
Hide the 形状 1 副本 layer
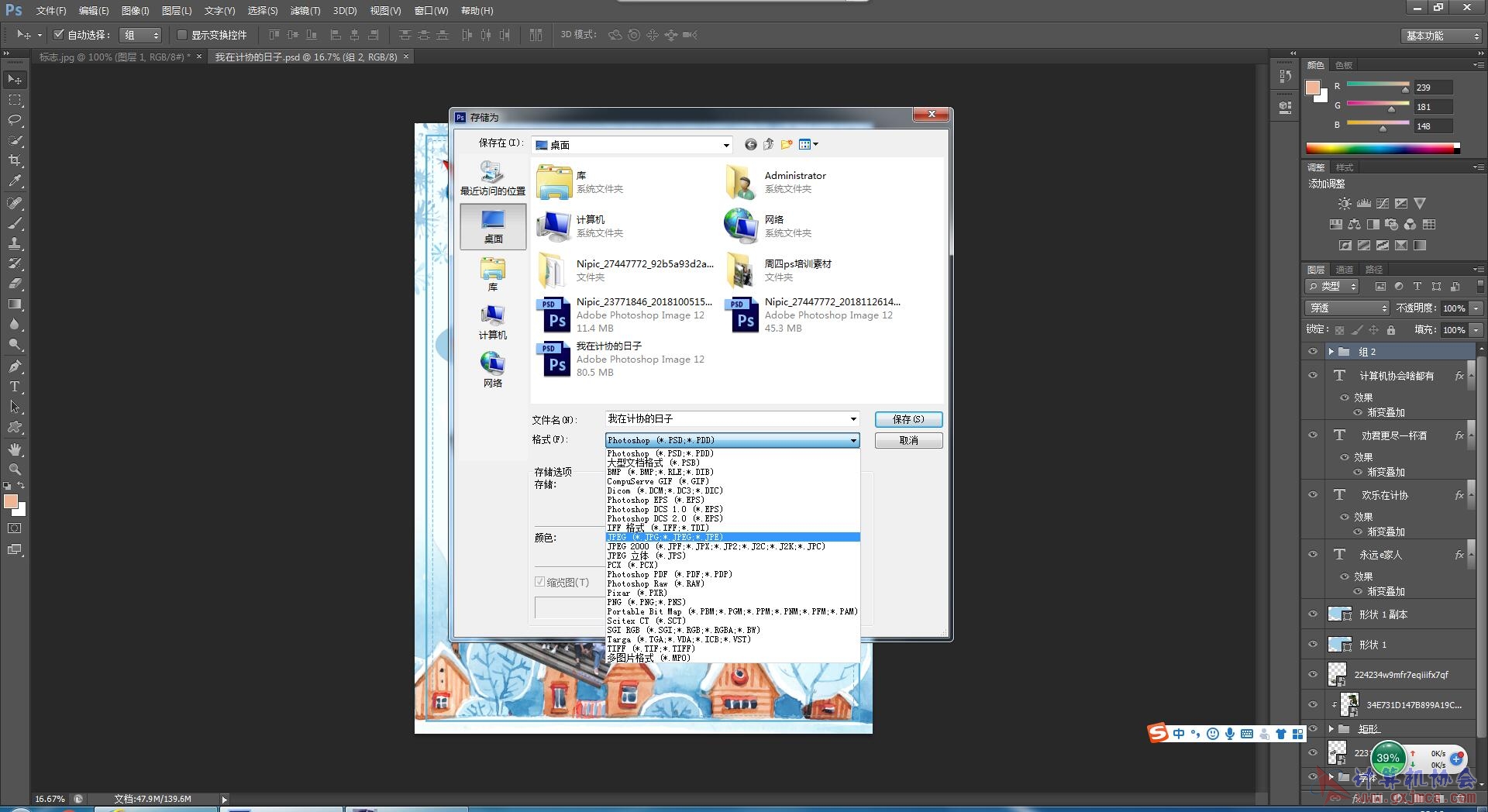[x=1313, y=614]
